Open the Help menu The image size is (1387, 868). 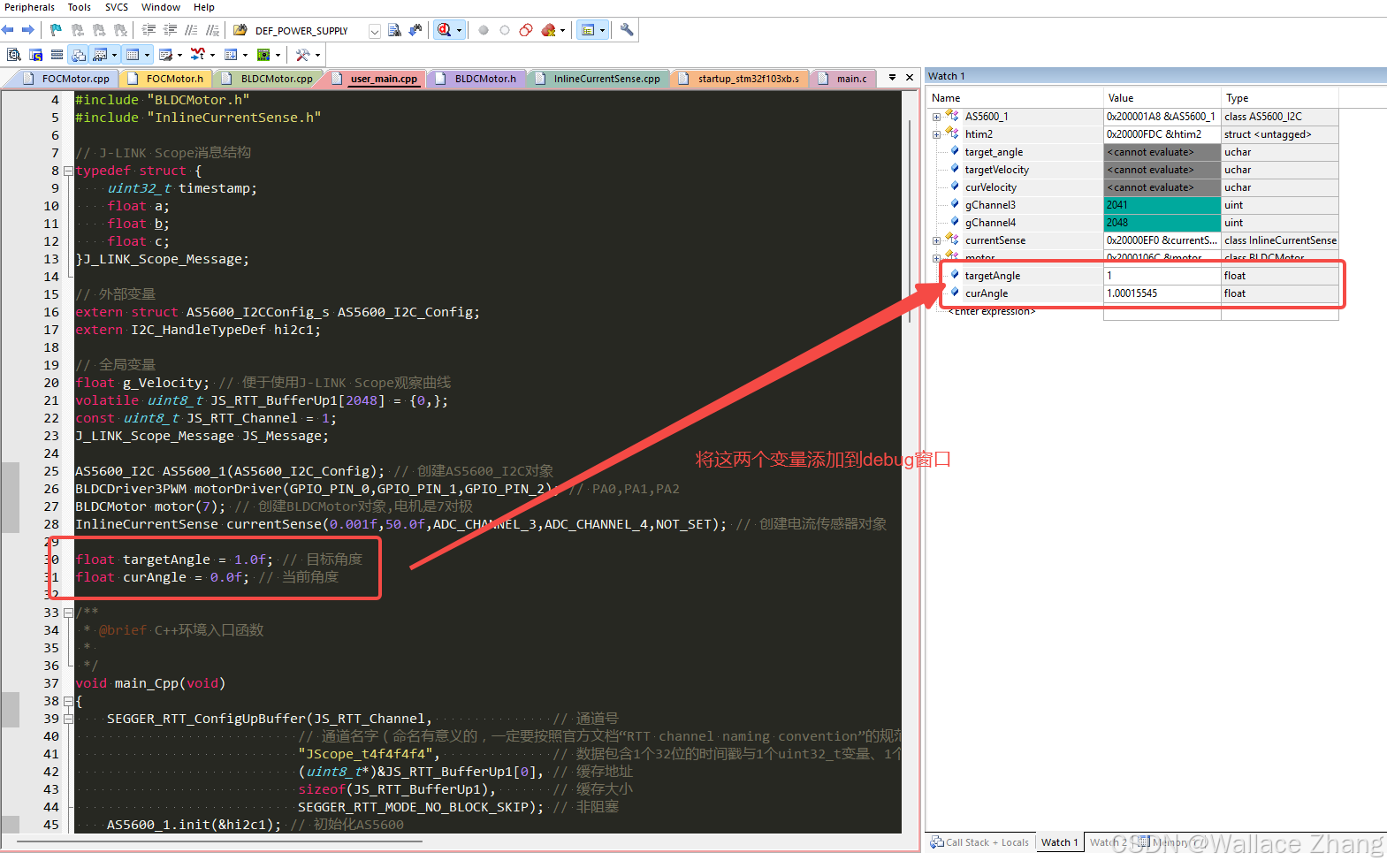204,7
